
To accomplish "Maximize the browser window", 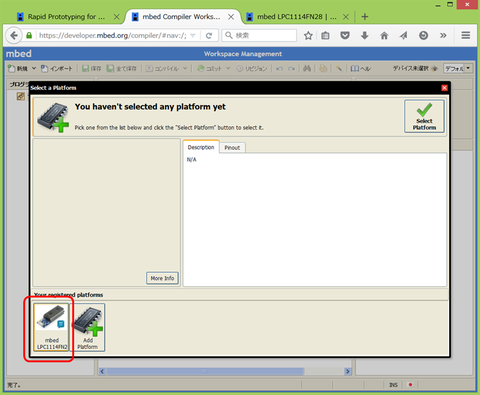I will pyautogui.click(x=450, y=4).
